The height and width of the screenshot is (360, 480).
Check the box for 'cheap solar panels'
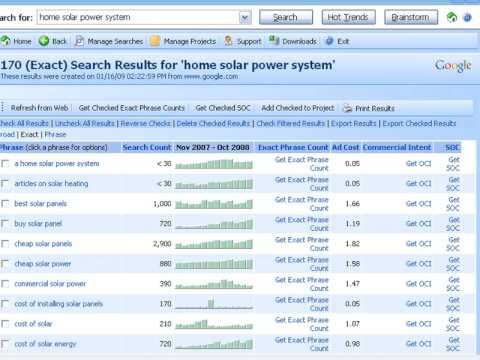[x=5, y=244]
